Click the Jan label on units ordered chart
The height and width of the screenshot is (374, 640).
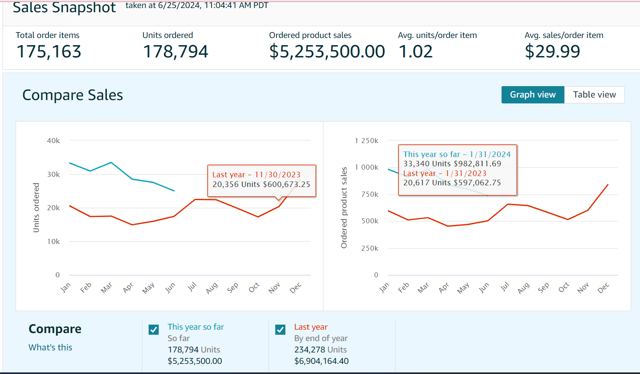coord(65,287)
